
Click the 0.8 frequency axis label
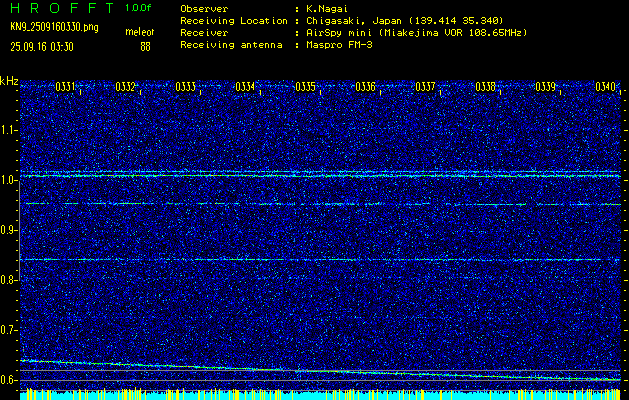tap(9, 280)
